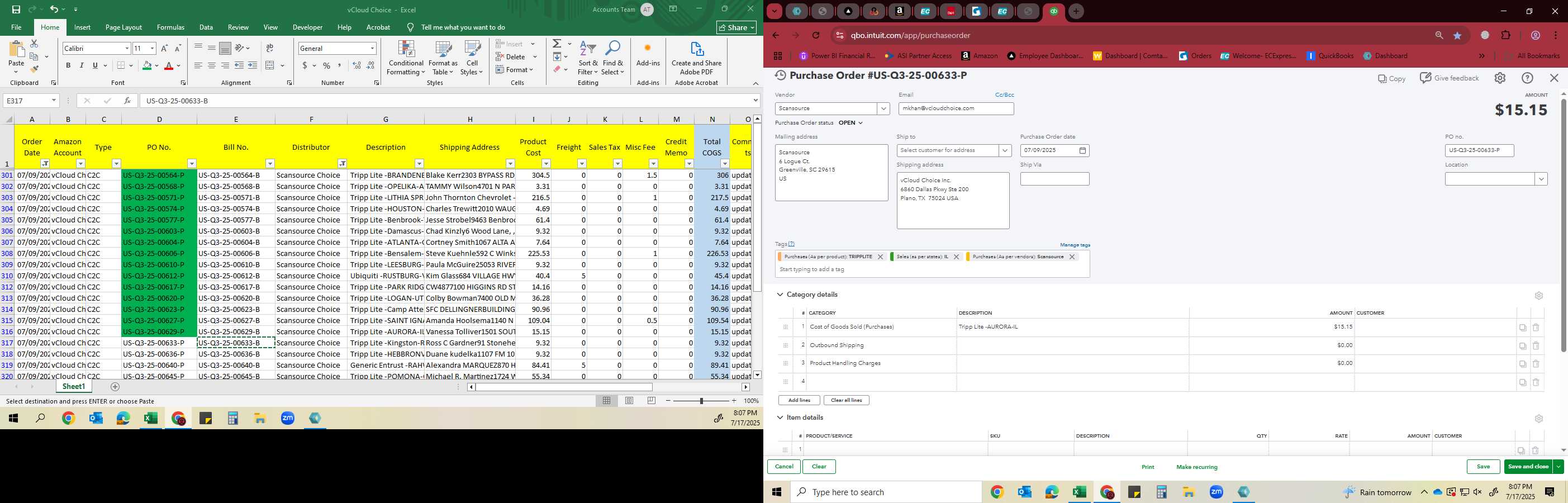
Task: Open the Formulas ribbon tab
Action: click(170, 27)
